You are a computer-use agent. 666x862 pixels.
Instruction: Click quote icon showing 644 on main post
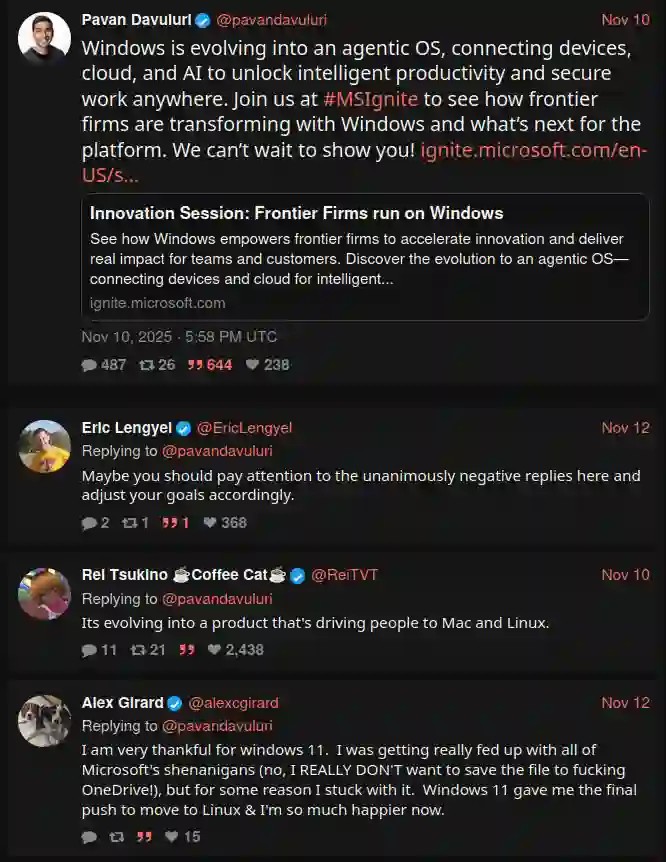pos(195,365)
